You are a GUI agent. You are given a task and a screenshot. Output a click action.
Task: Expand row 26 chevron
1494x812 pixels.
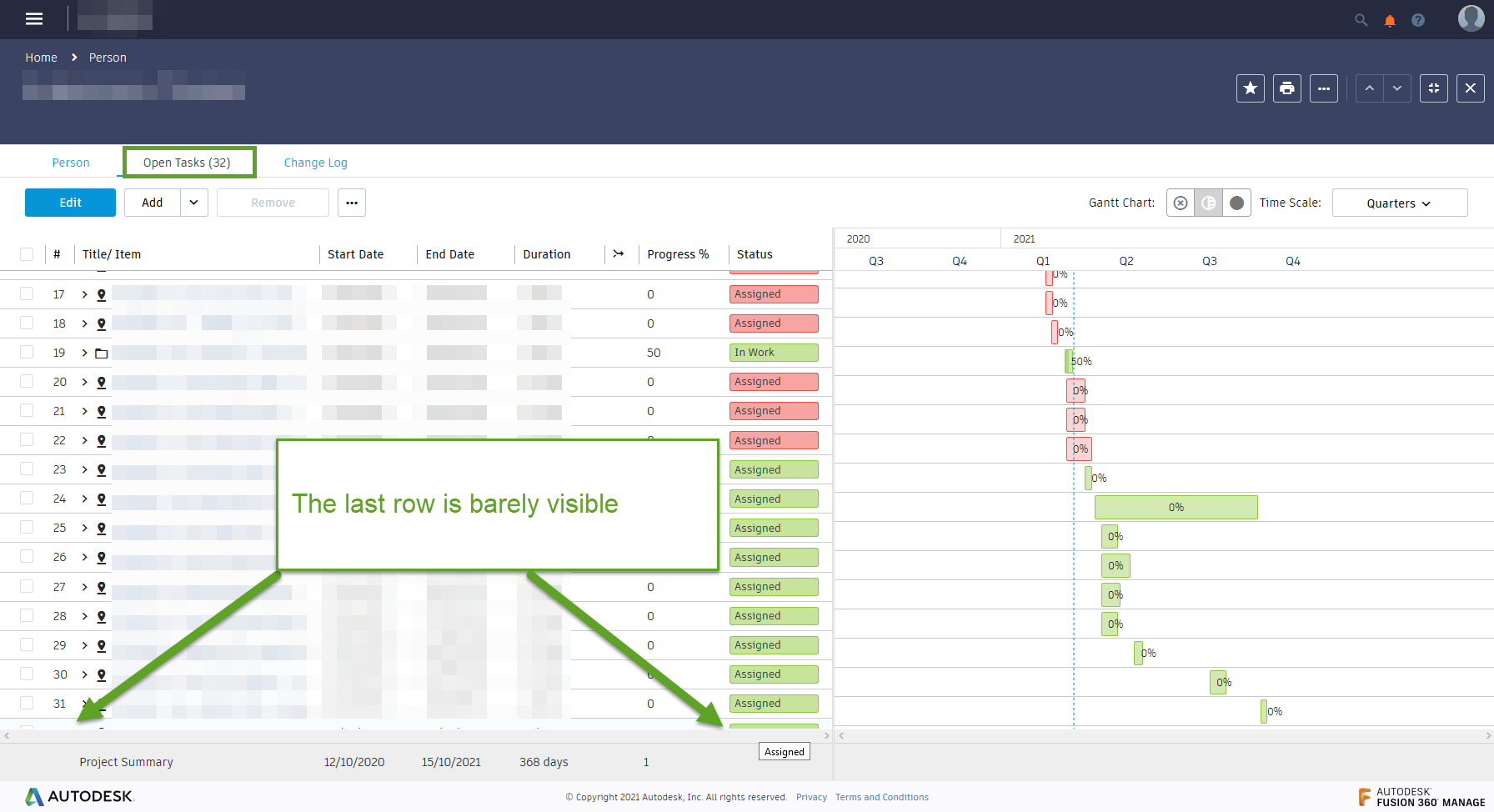pos(84,557)
